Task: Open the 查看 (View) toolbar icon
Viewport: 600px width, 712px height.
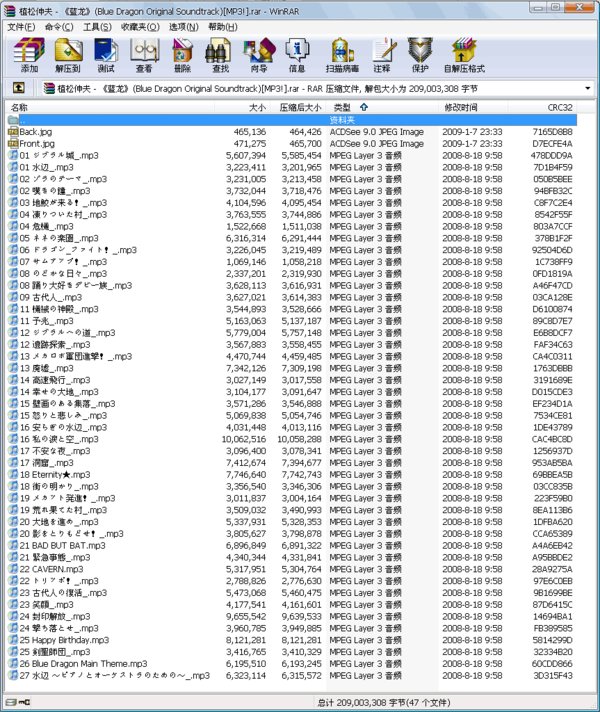Action: point(144,55)
